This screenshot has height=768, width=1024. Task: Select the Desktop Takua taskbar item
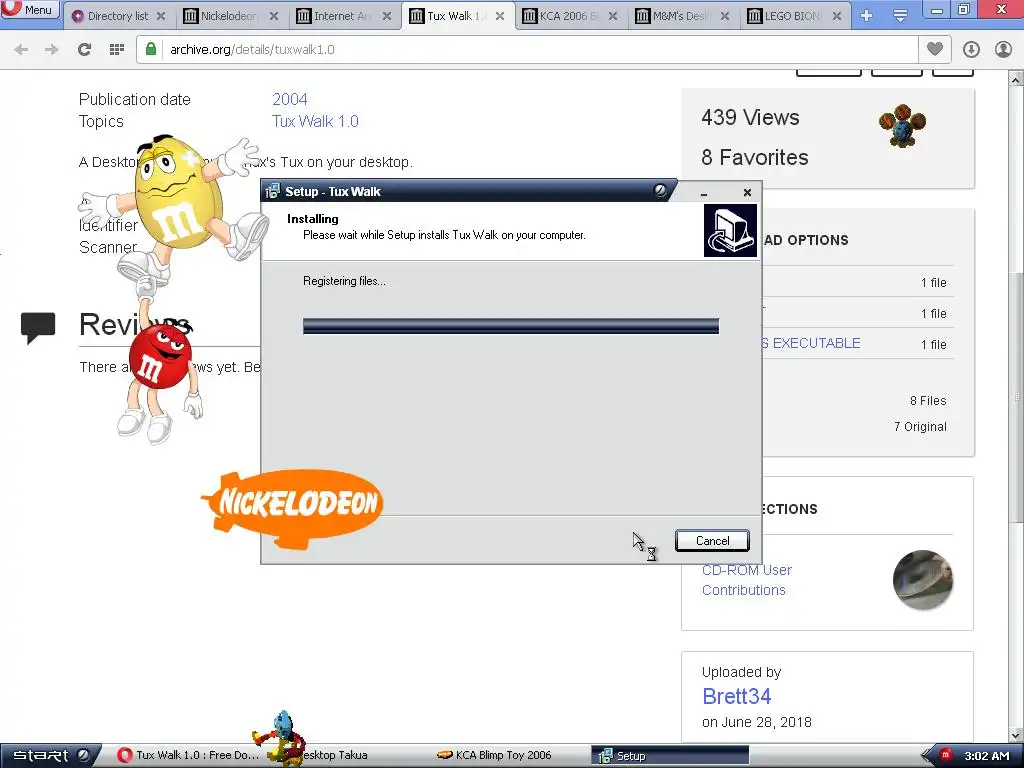tap(334, 756)
